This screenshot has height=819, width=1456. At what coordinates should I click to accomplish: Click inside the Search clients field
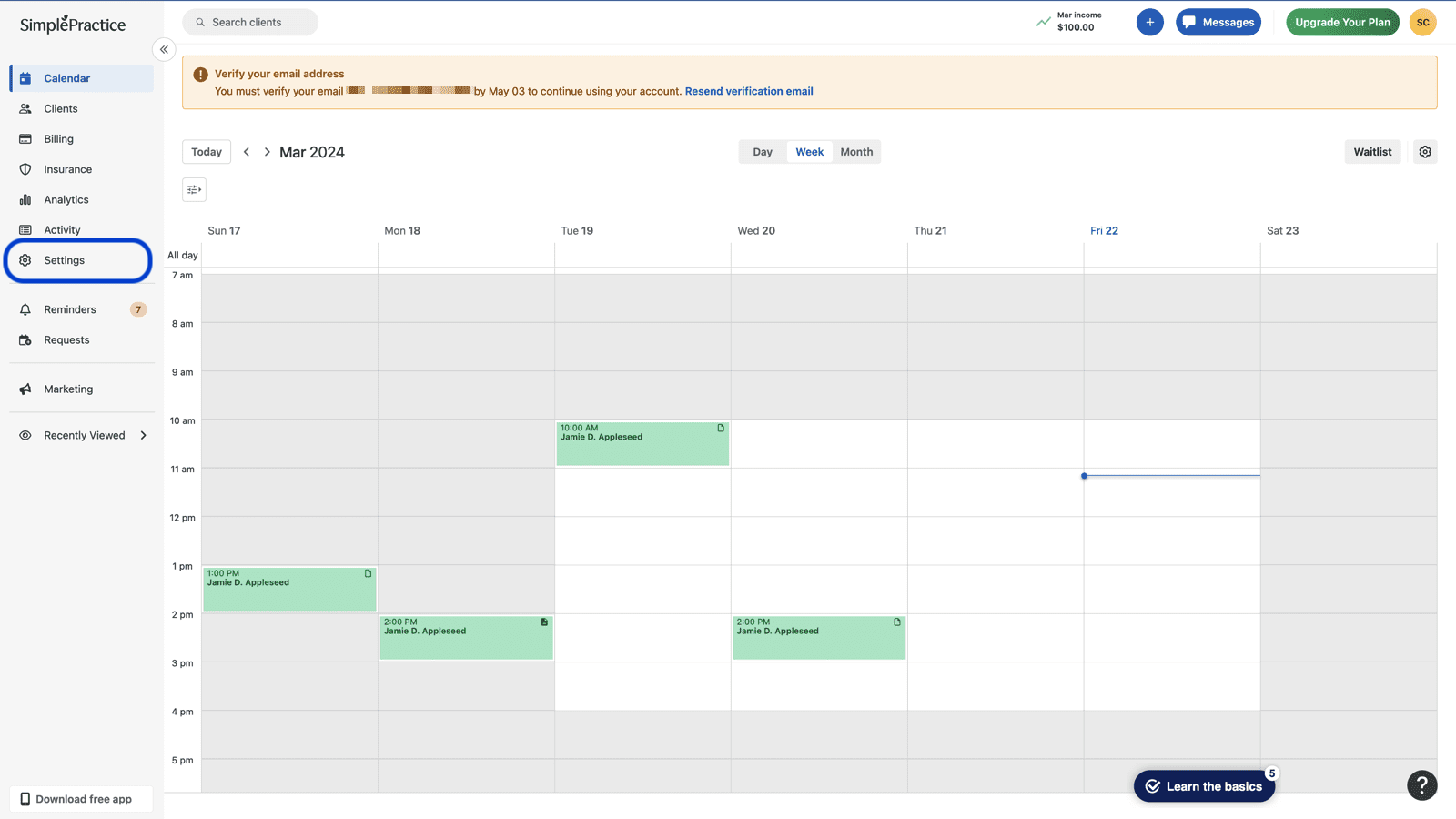[249, 22]
